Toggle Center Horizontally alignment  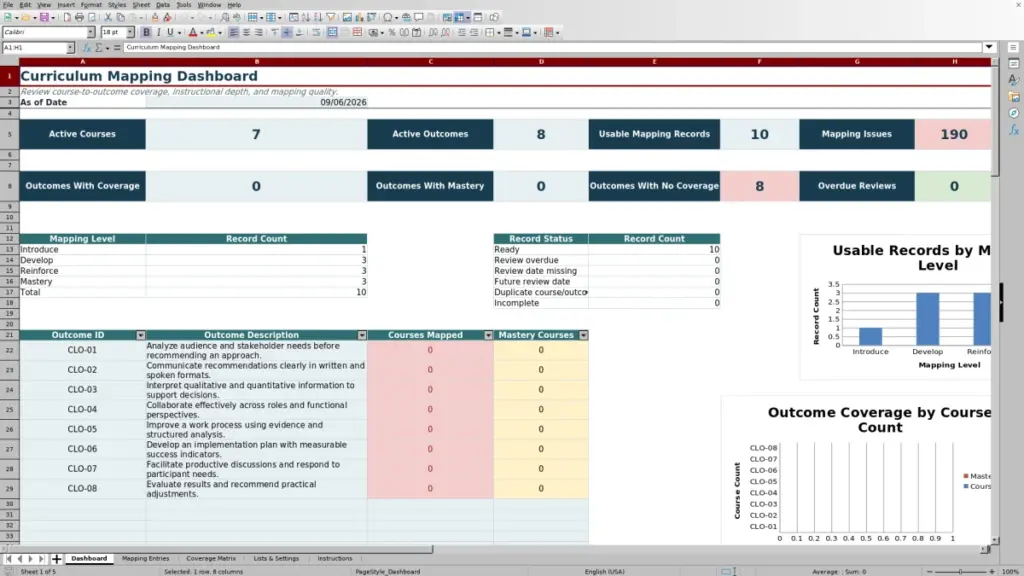click(x=246, y=33)
